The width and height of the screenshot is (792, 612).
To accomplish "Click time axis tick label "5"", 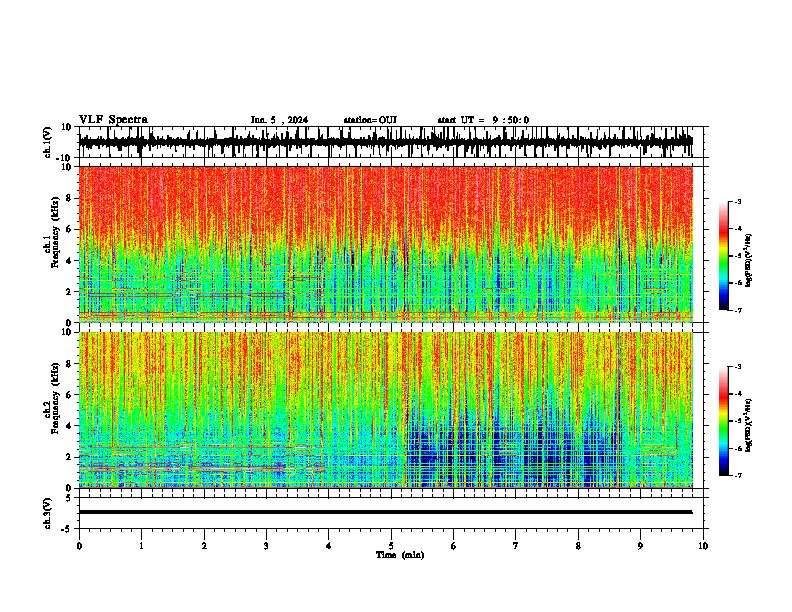I will (x=391, y=546).
